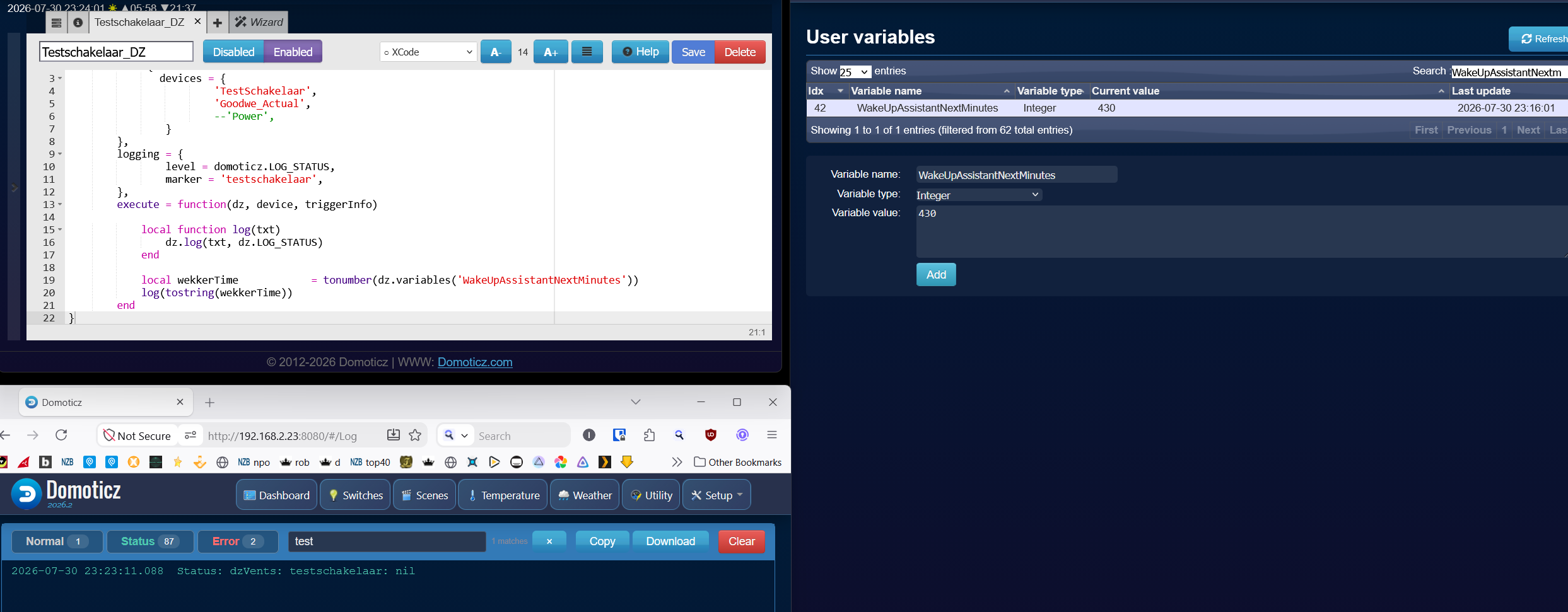Click the info icon beside script tab
The image size is (1568, 612).
click(x=78, y=23)
